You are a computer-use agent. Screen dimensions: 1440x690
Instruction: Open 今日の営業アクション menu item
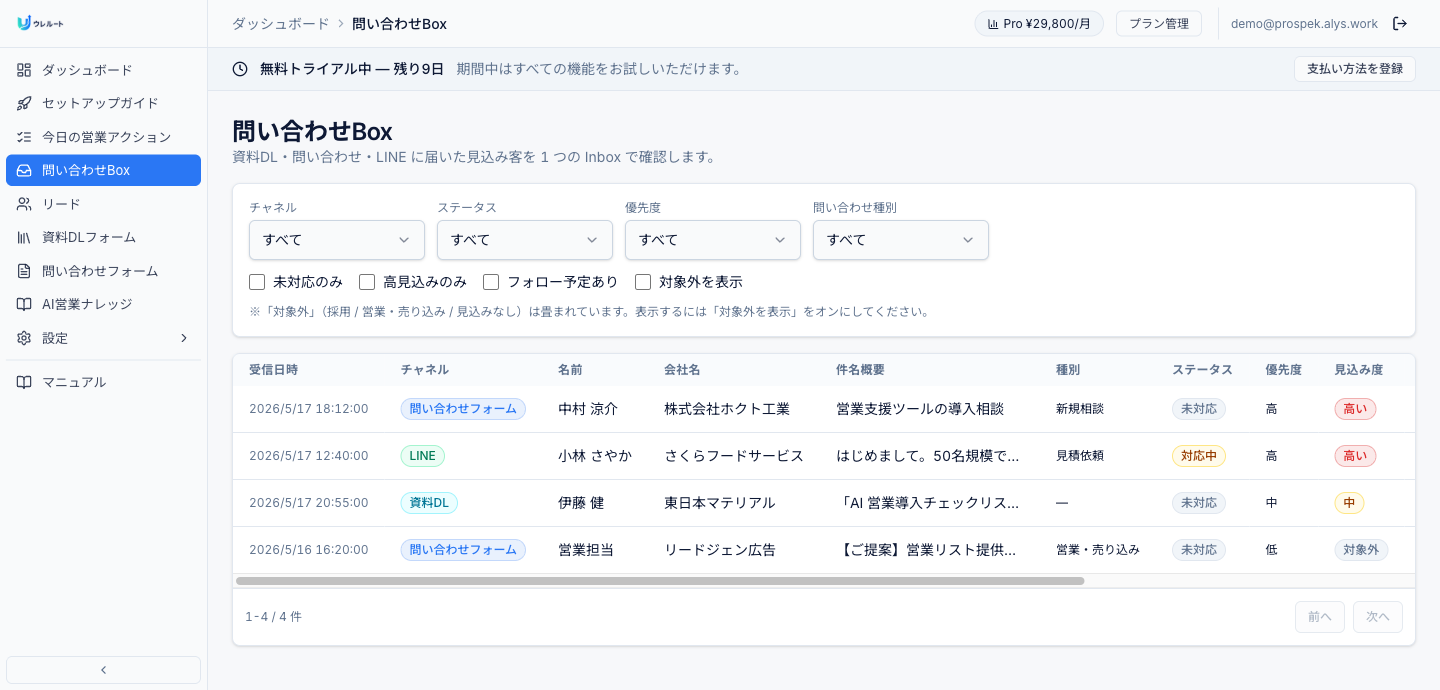point(103,137)
